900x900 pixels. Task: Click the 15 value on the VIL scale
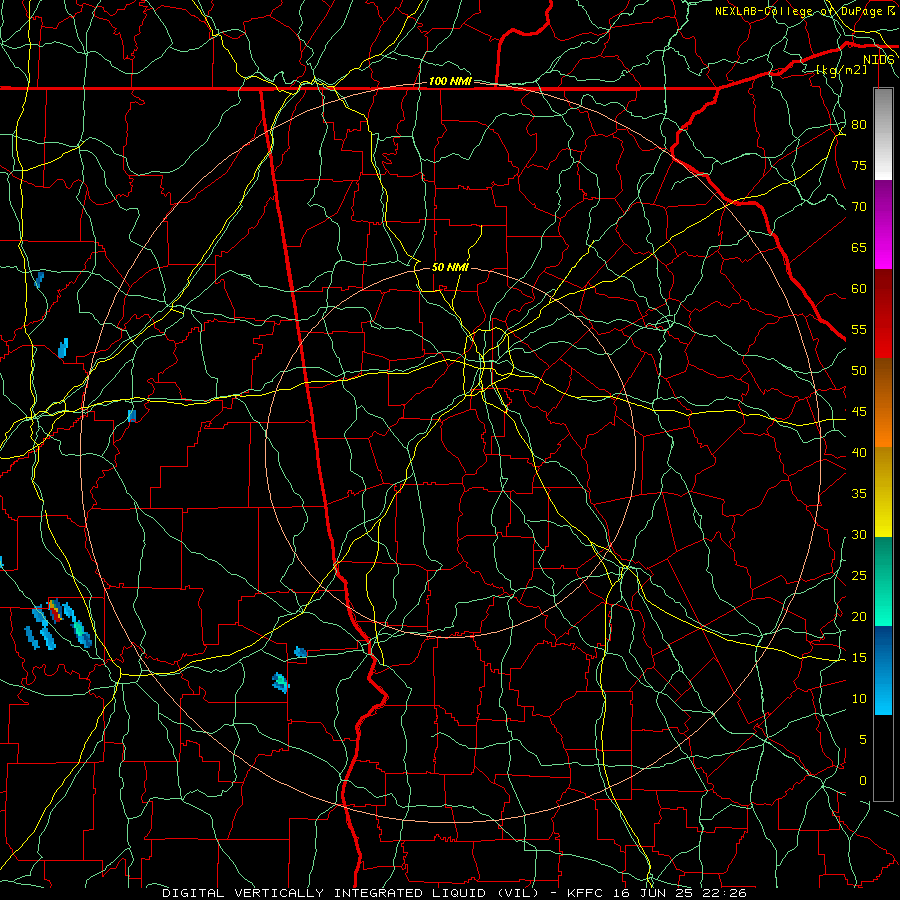point(859,658)
